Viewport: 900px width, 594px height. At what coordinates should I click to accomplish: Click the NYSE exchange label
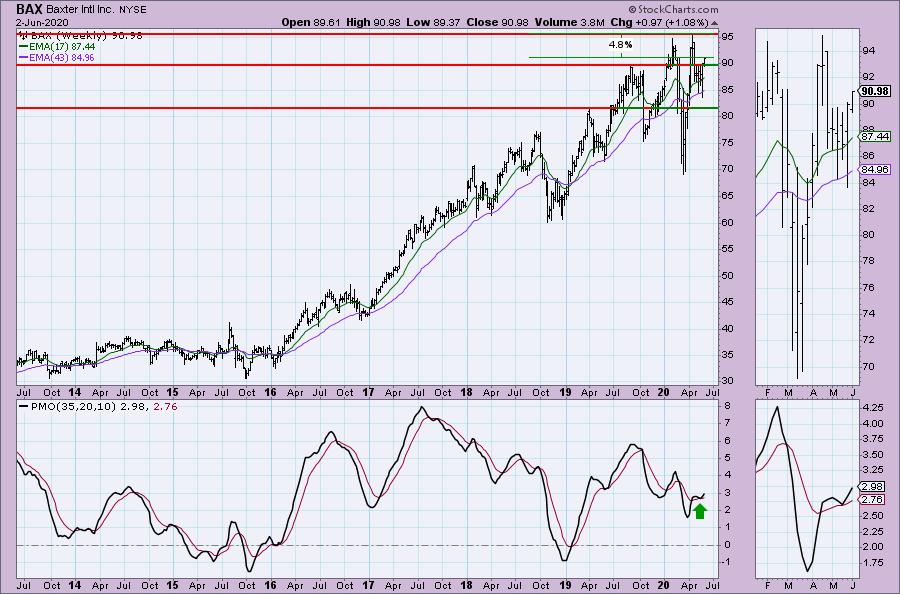131,10
